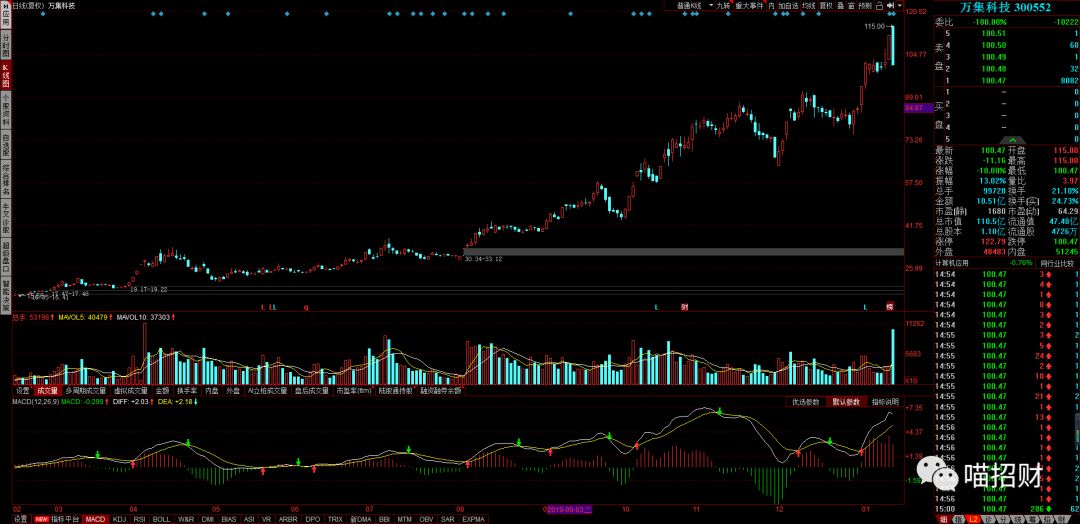Switch to W&R indicator tab
The height and width of the screenshot is (524, 1080).
185,519
